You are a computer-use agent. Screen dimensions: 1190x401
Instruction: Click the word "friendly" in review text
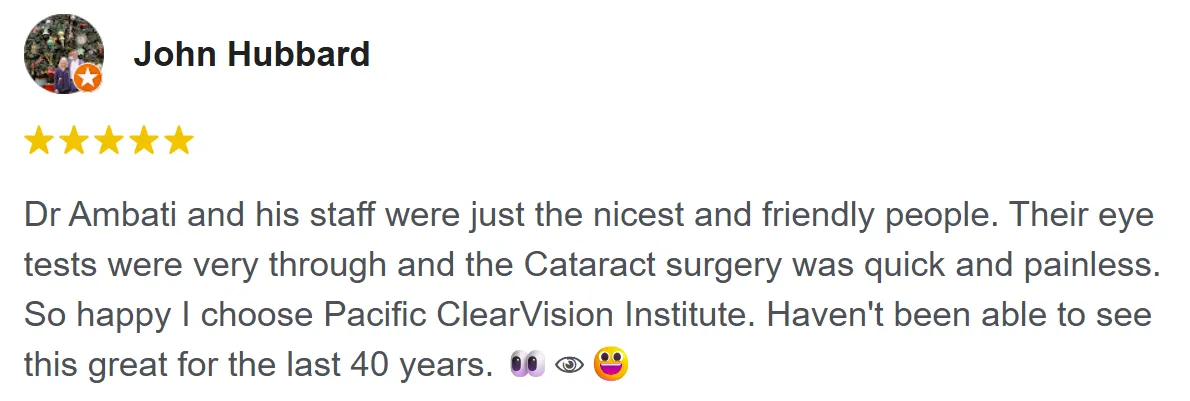(x=814, y=216)
